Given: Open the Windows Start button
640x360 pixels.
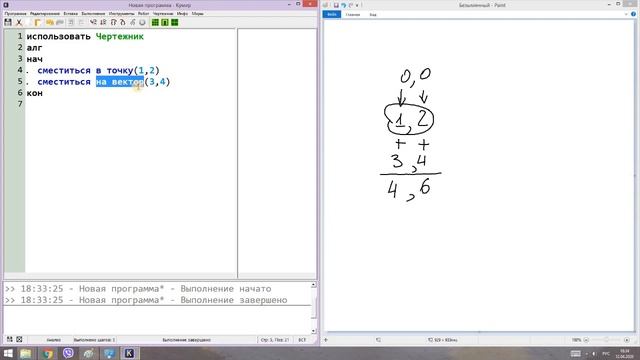Looking at the screenshot, I should pyautogui.click(x=8, y=353).
